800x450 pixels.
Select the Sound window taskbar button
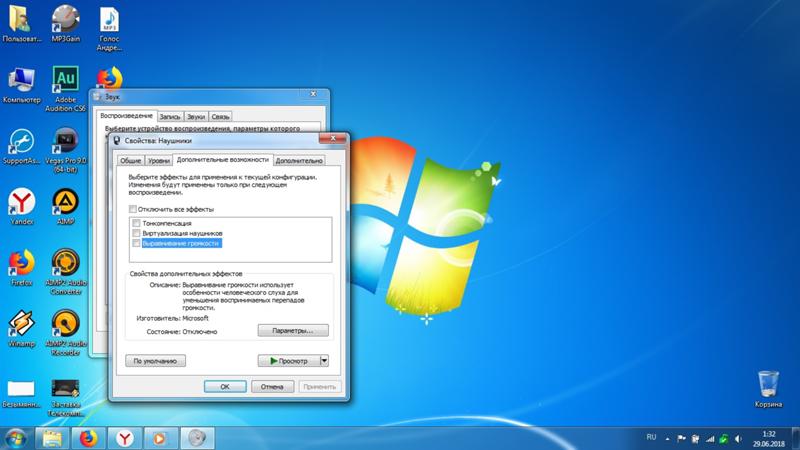point(197,438)
